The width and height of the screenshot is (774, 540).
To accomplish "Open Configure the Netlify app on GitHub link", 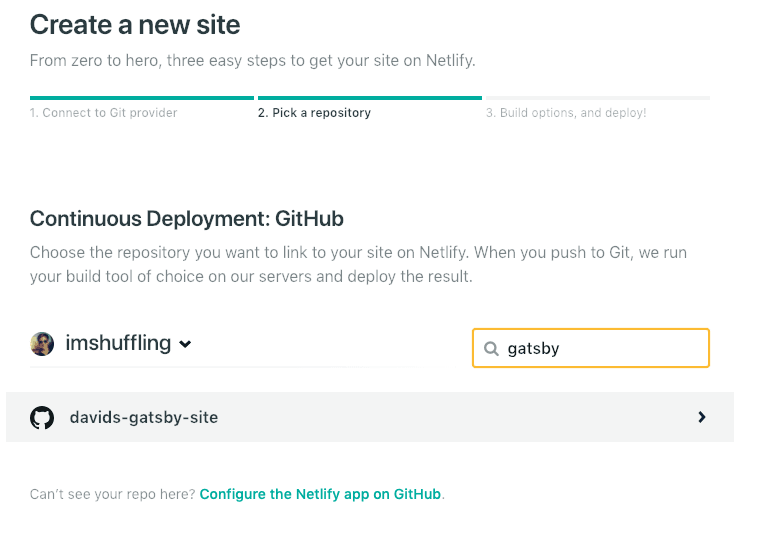I will pyautogui.click(x=320, y=494).
